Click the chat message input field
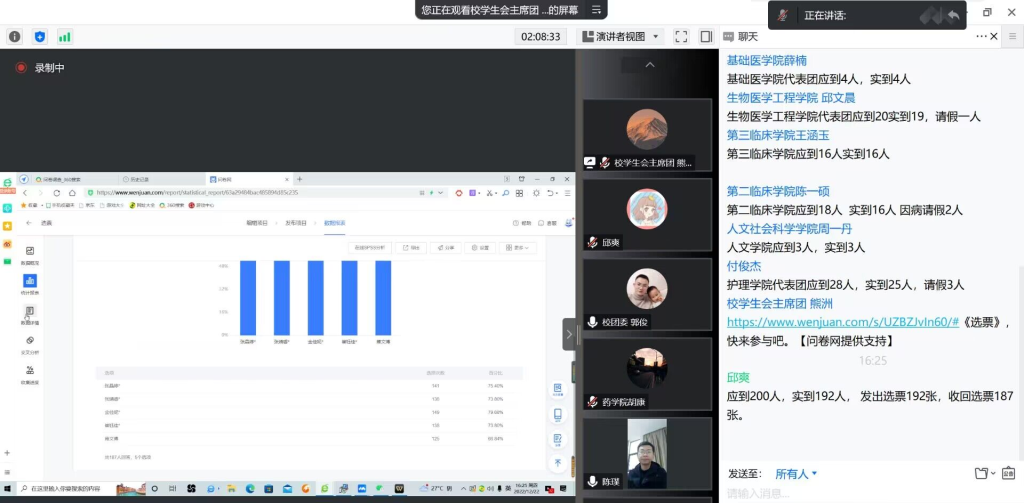 pyautogui.click(x=860, y=493)
